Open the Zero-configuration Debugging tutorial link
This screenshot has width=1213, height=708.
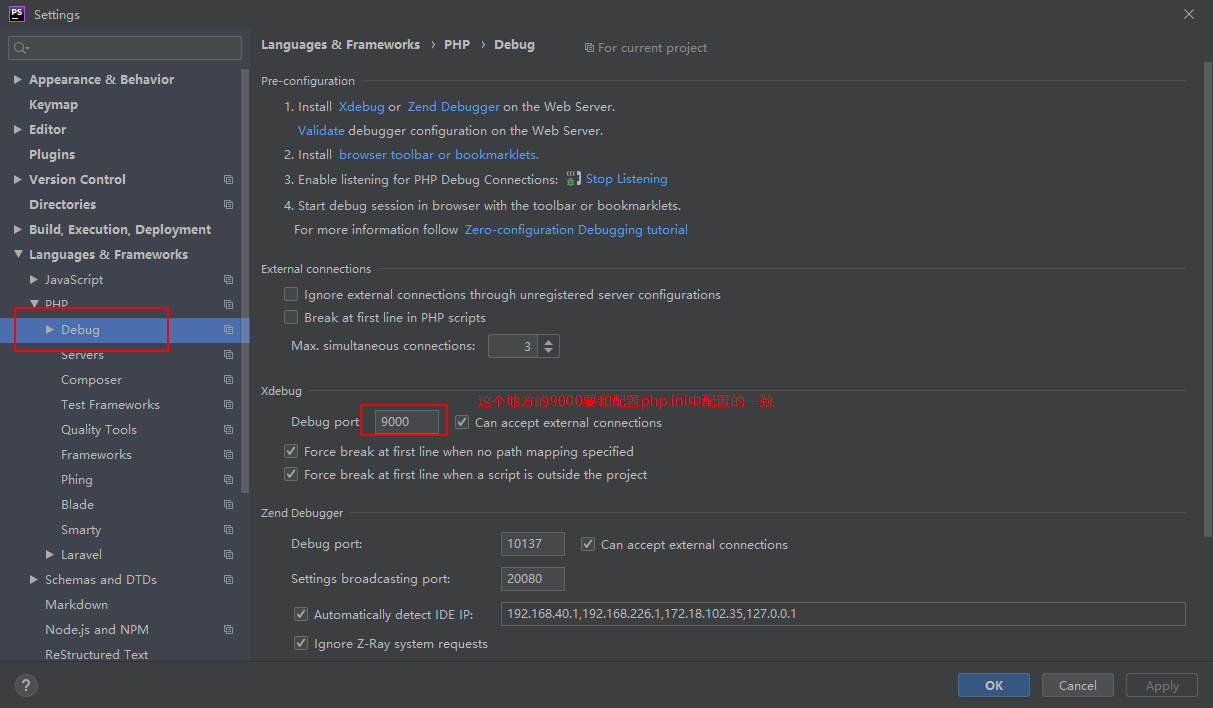576,230
